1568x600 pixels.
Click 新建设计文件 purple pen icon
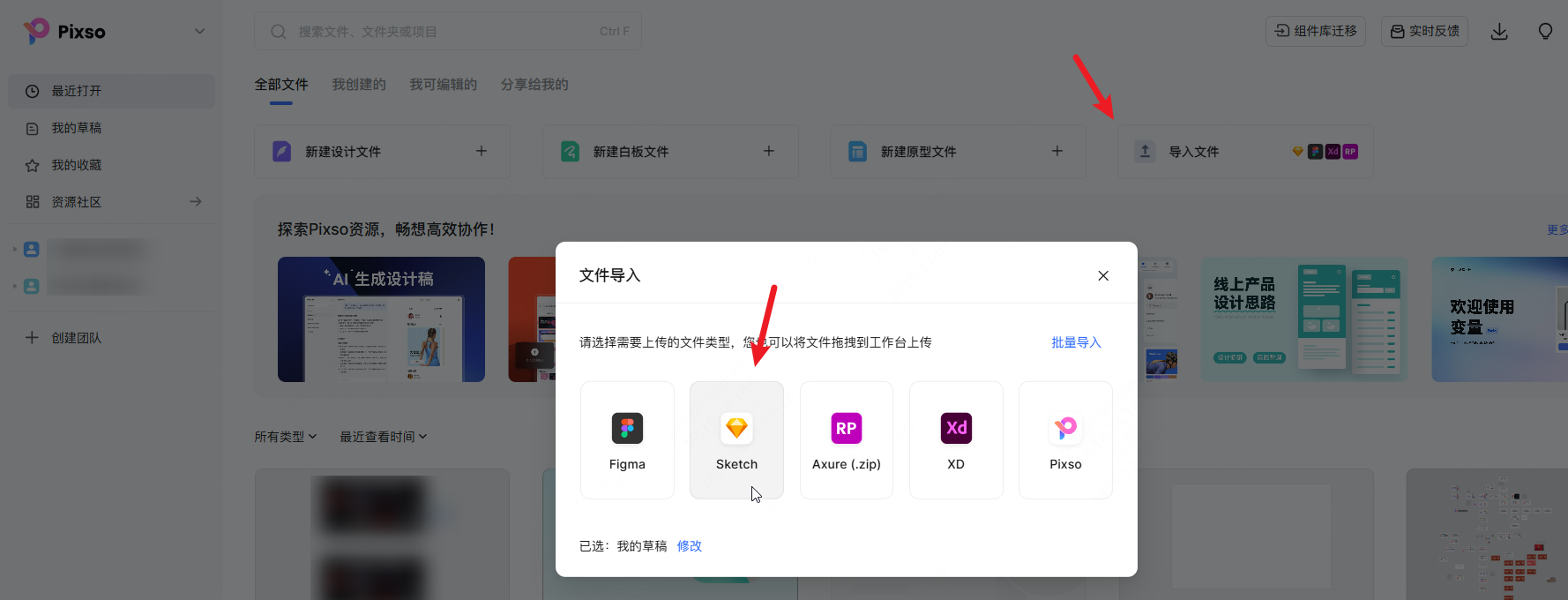click(282, 151)
